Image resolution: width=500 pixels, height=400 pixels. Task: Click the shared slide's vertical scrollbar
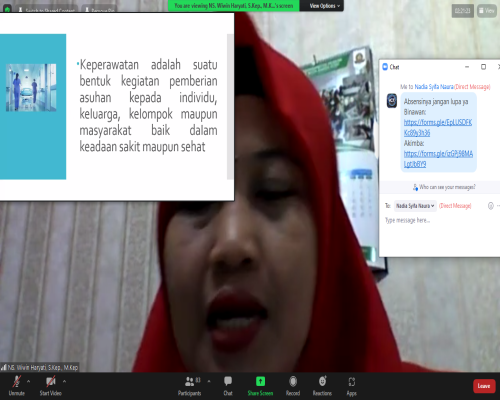[230, 107]
